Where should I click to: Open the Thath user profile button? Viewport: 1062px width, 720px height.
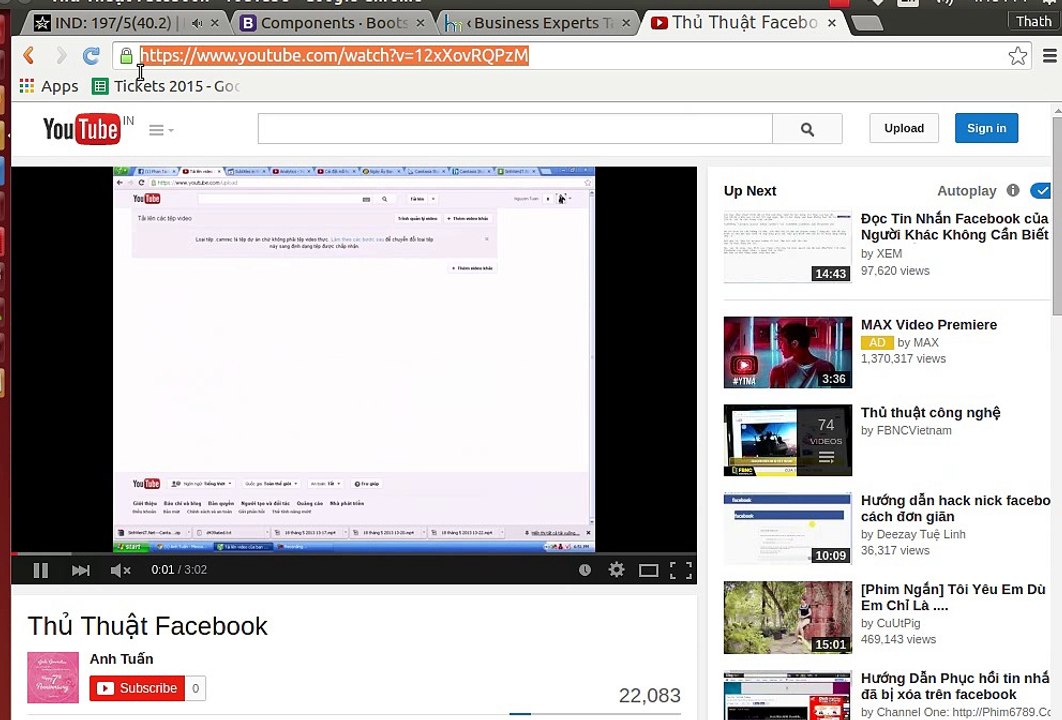(x=1034, y=22)
